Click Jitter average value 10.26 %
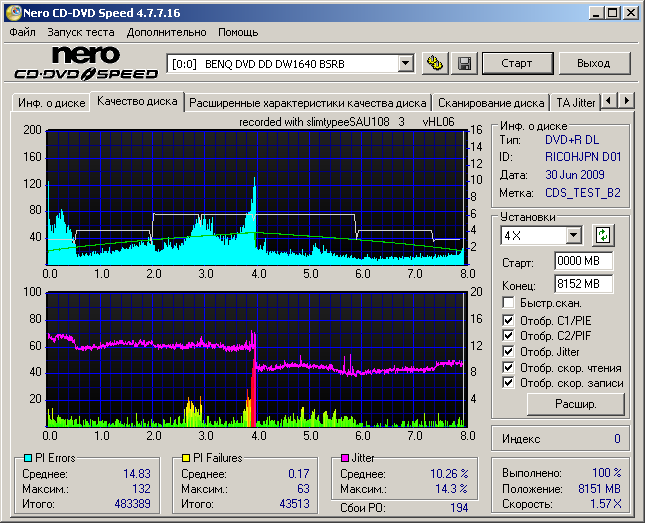Image resolution: width=645 pixels, height=523 pixels. tap(449, 474)
